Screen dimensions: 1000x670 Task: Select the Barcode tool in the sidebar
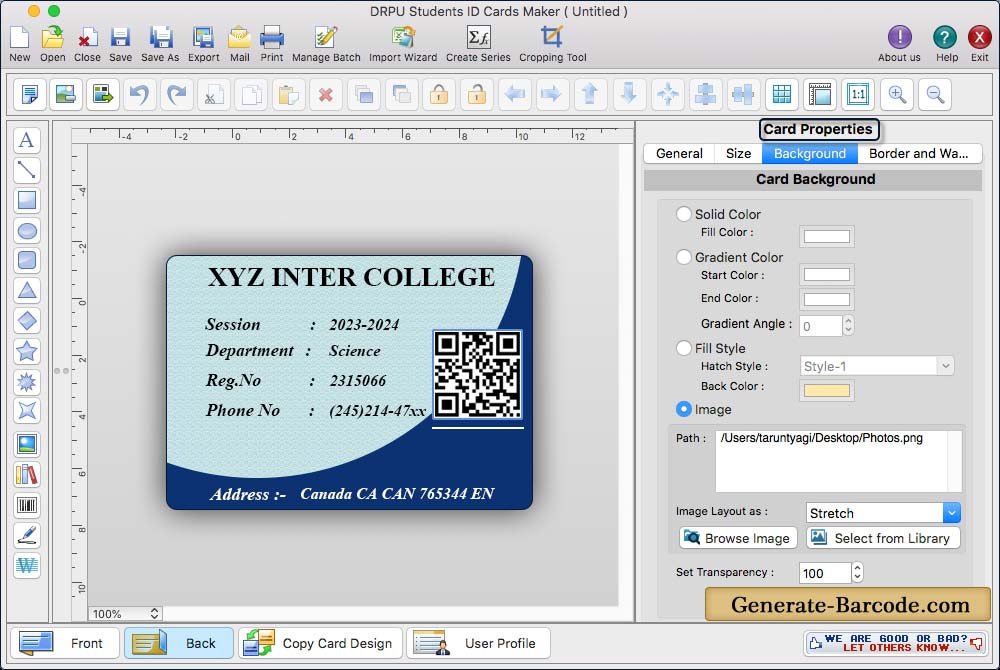click(27, 506)
